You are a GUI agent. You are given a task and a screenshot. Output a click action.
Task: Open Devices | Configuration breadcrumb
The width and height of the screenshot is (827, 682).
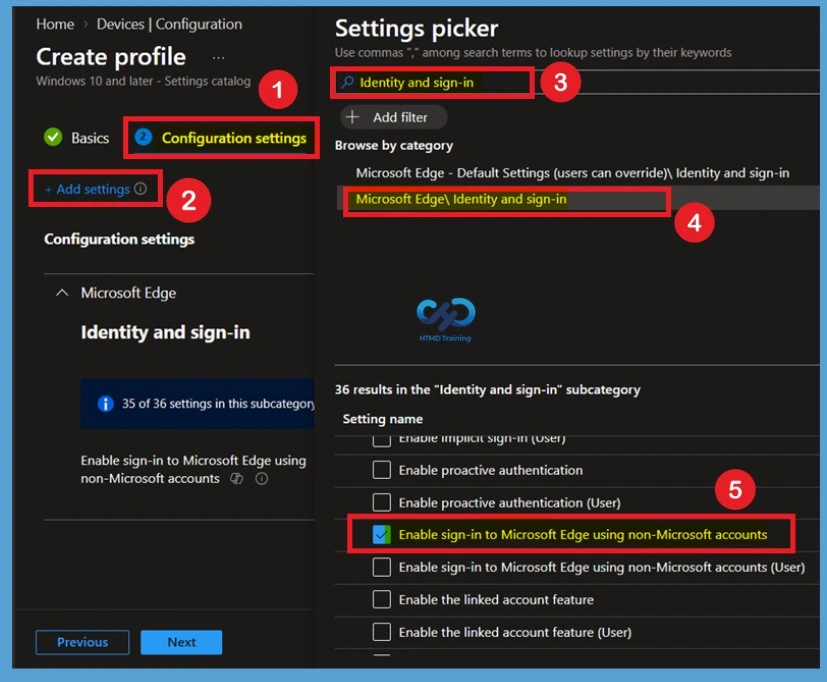[169, 24]
